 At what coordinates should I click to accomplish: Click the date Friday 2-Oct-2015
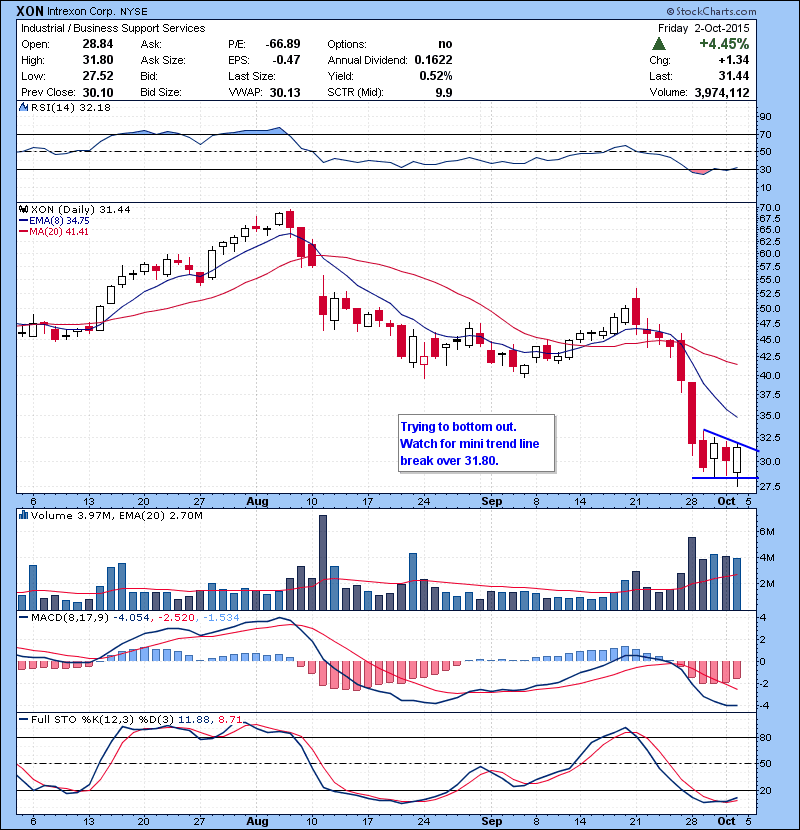coord(704,28)
